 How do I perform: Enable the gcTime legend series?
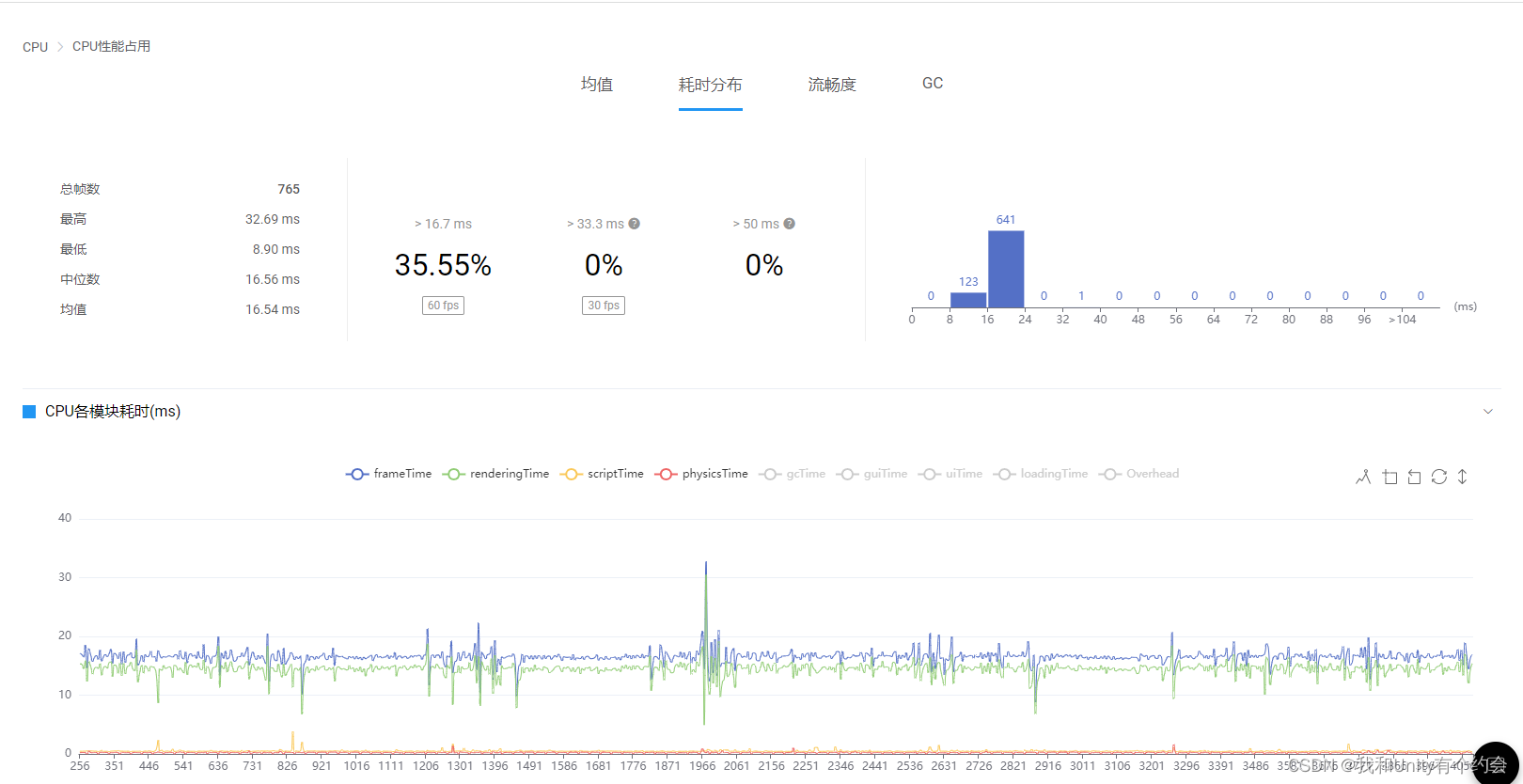793,474
